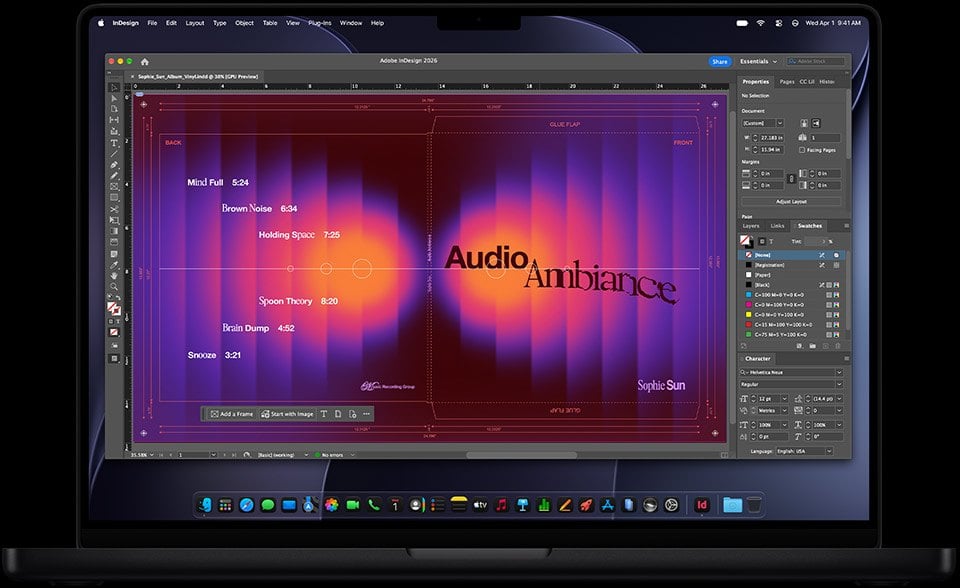This screenshot has width=960, height=588.
Task: Click Add a Frame in contextual bar
Action: coord(231,414)
